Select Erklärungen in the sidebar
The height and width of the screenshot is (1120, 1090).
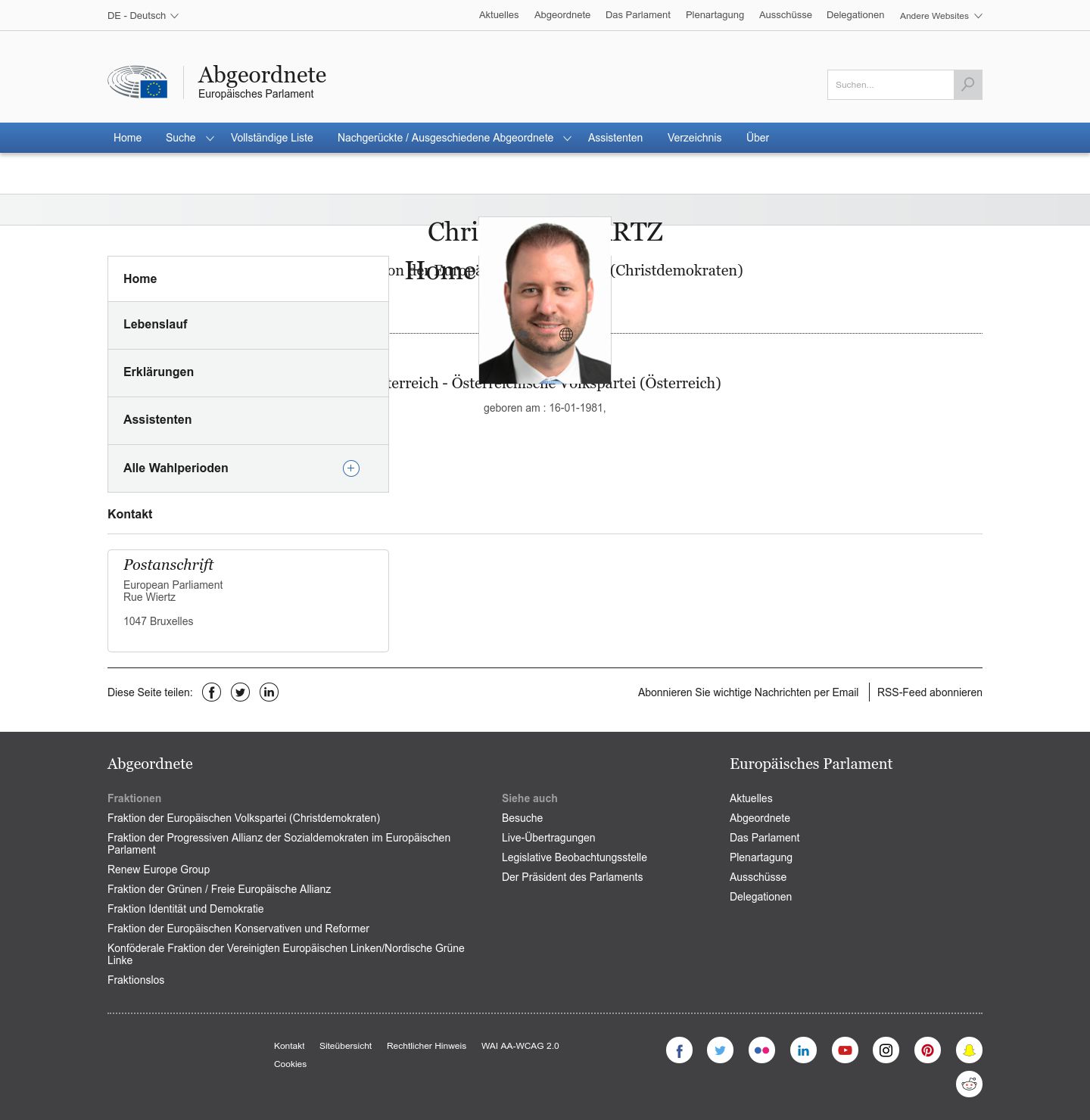[x=248, y=373]
